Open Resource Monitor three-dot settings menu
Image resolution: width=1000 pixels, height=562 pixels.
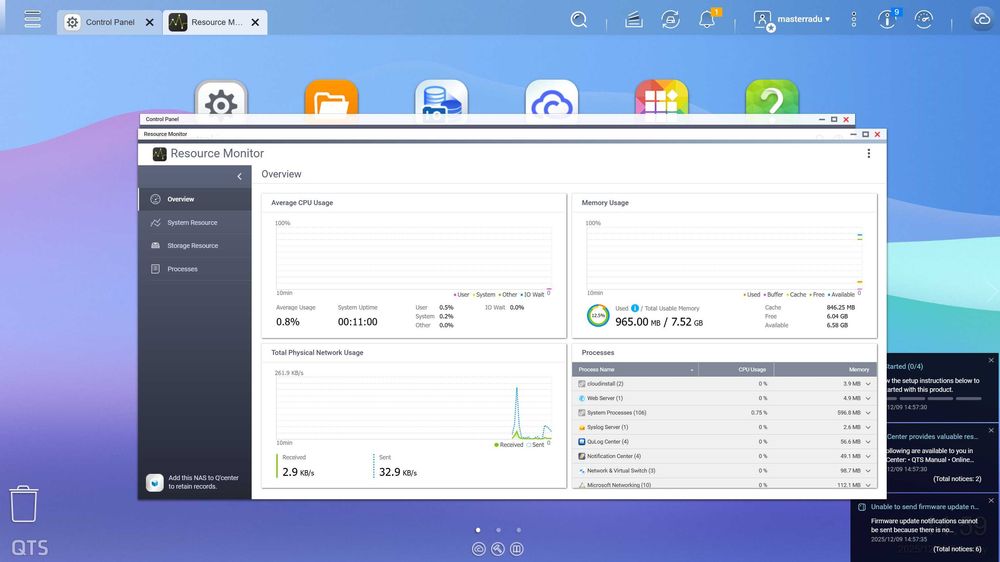(869, 153)
